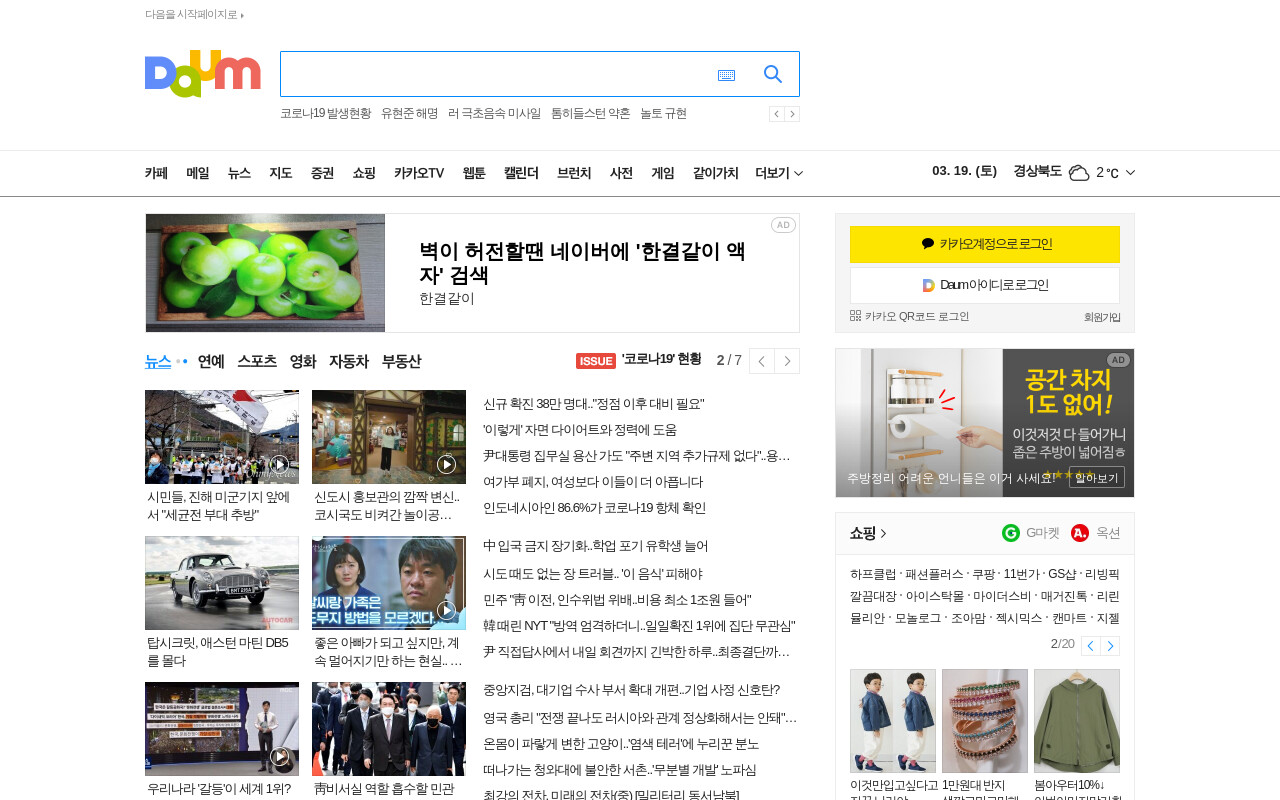Screen dimensions: 1280x800
Task: Play the 우리나라 갈등이 세계 1위 video
Action: (x=280, y=756)
